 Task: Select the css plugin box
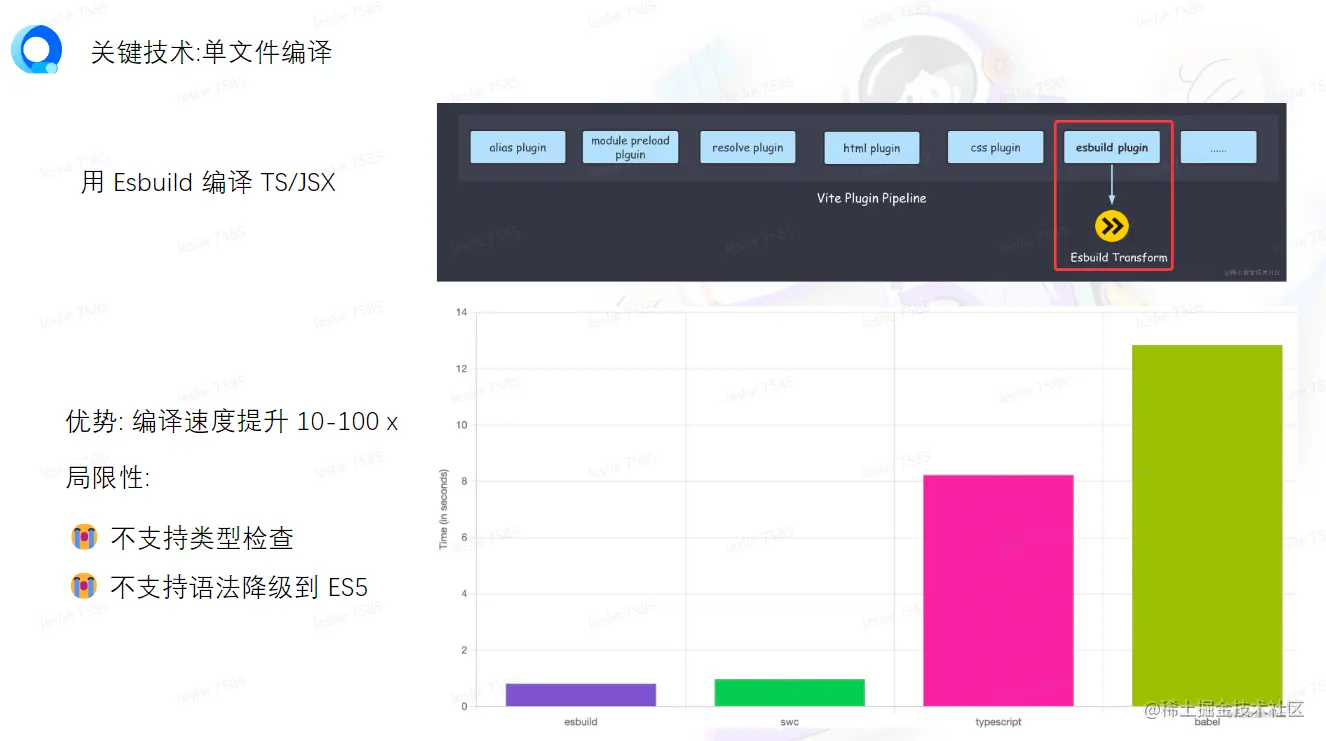(x=996, y=147)
